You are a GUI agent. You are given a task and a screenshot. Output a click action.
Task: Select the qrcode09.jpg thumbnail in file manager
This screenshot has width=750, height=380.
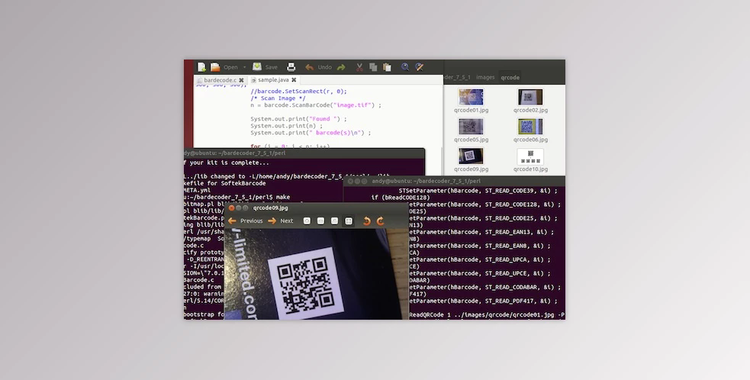click(471, 156)
